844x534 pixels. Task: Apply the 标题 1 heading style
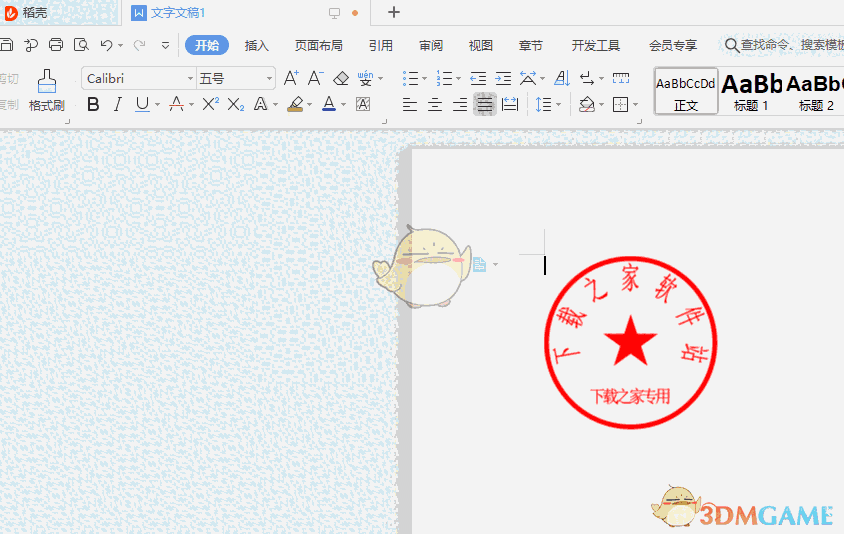click(751, 91)
